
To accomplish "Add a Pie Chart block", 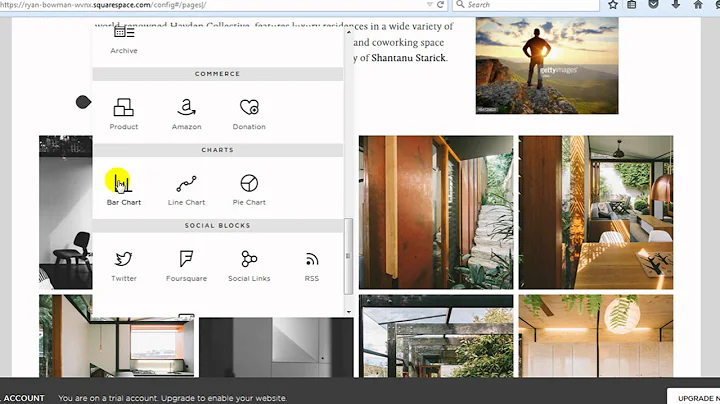I will point(249,190).
